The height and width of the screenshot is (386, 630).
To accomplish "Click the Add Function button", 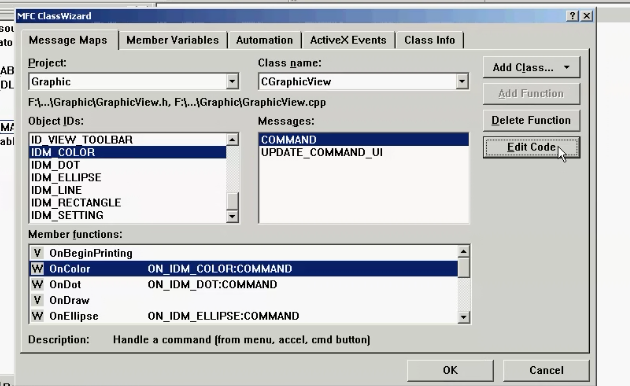I will (531, 94).
